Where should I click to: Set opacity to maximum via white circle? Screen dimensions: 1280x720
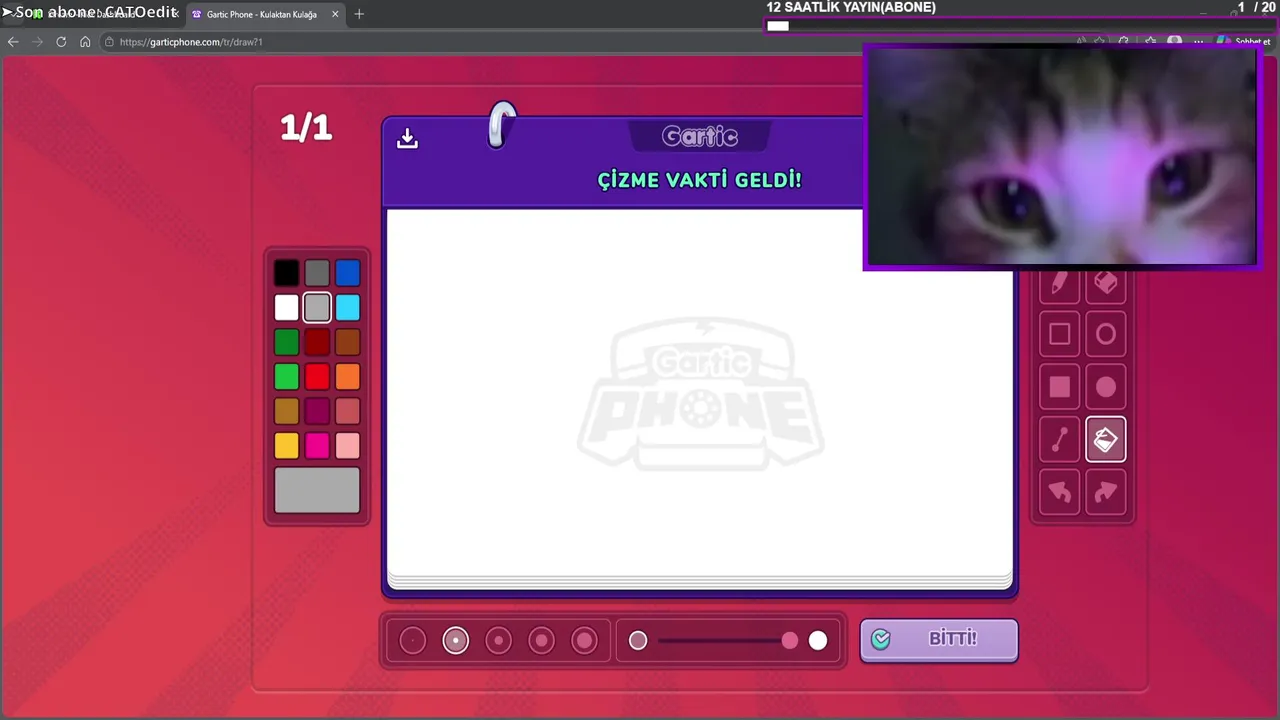[818, 640]
